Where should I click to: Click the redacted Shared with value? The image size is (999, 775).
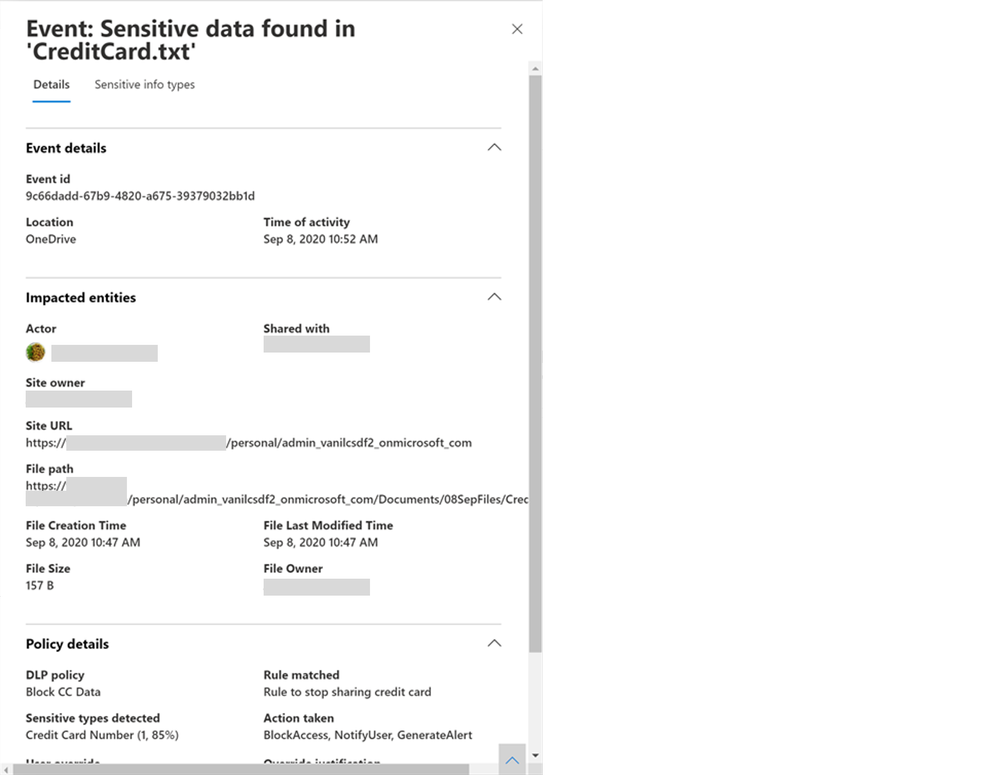pyautogui.click(x=316, y=344)
